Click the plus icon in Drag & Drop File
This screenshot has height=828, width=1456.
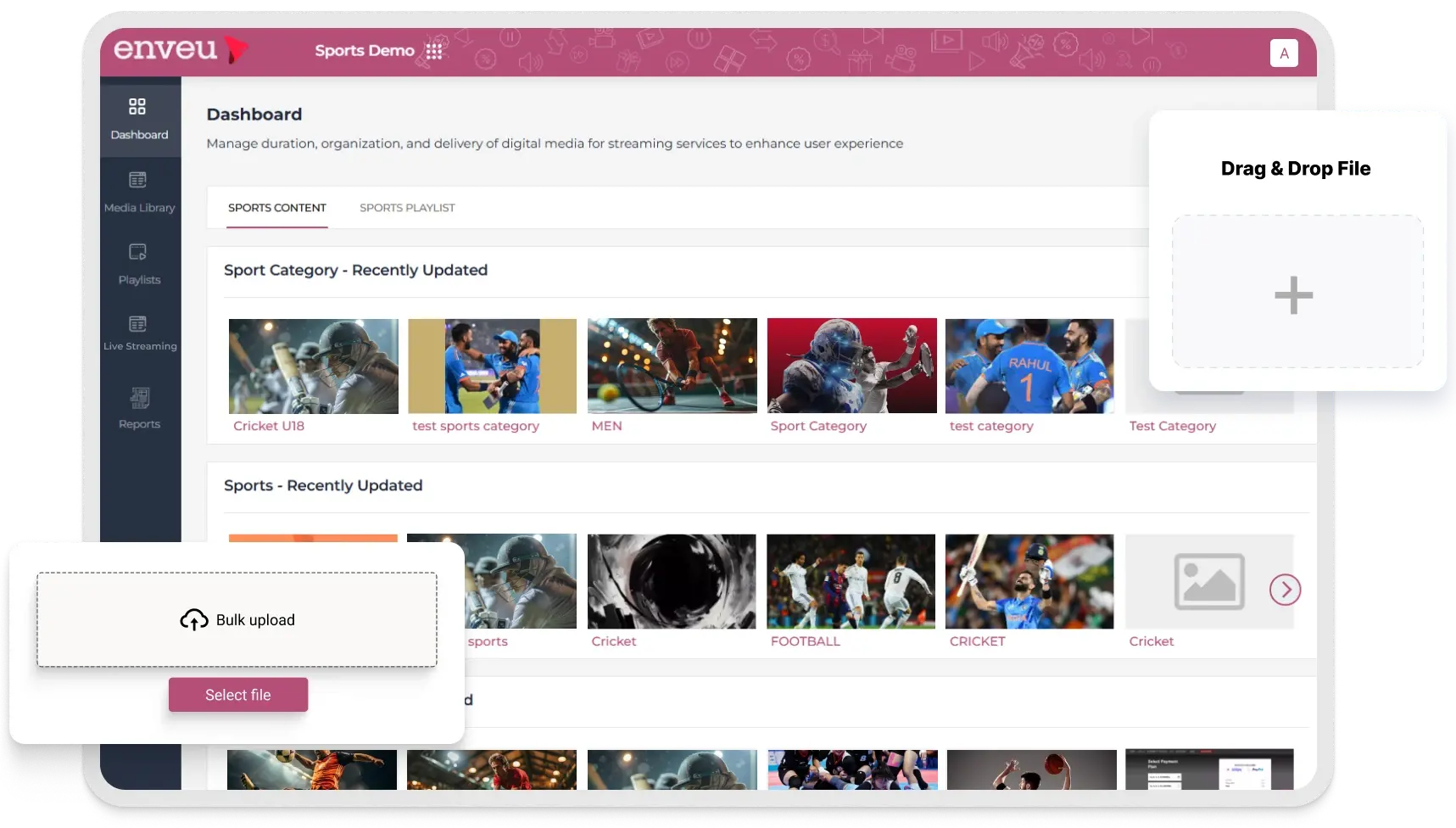point(1293,295)
